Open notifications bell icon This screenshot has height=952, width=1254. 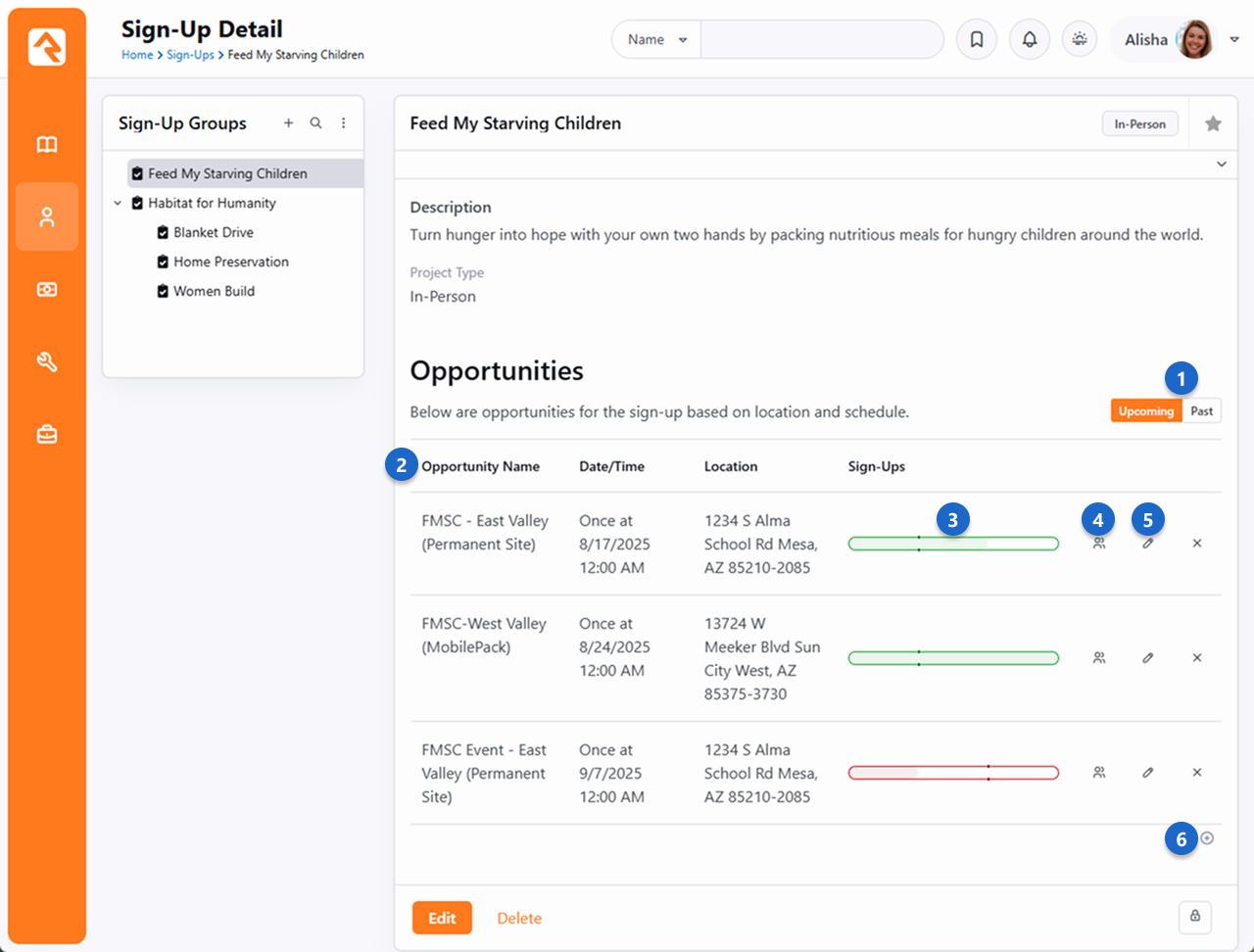(1030, 40)
